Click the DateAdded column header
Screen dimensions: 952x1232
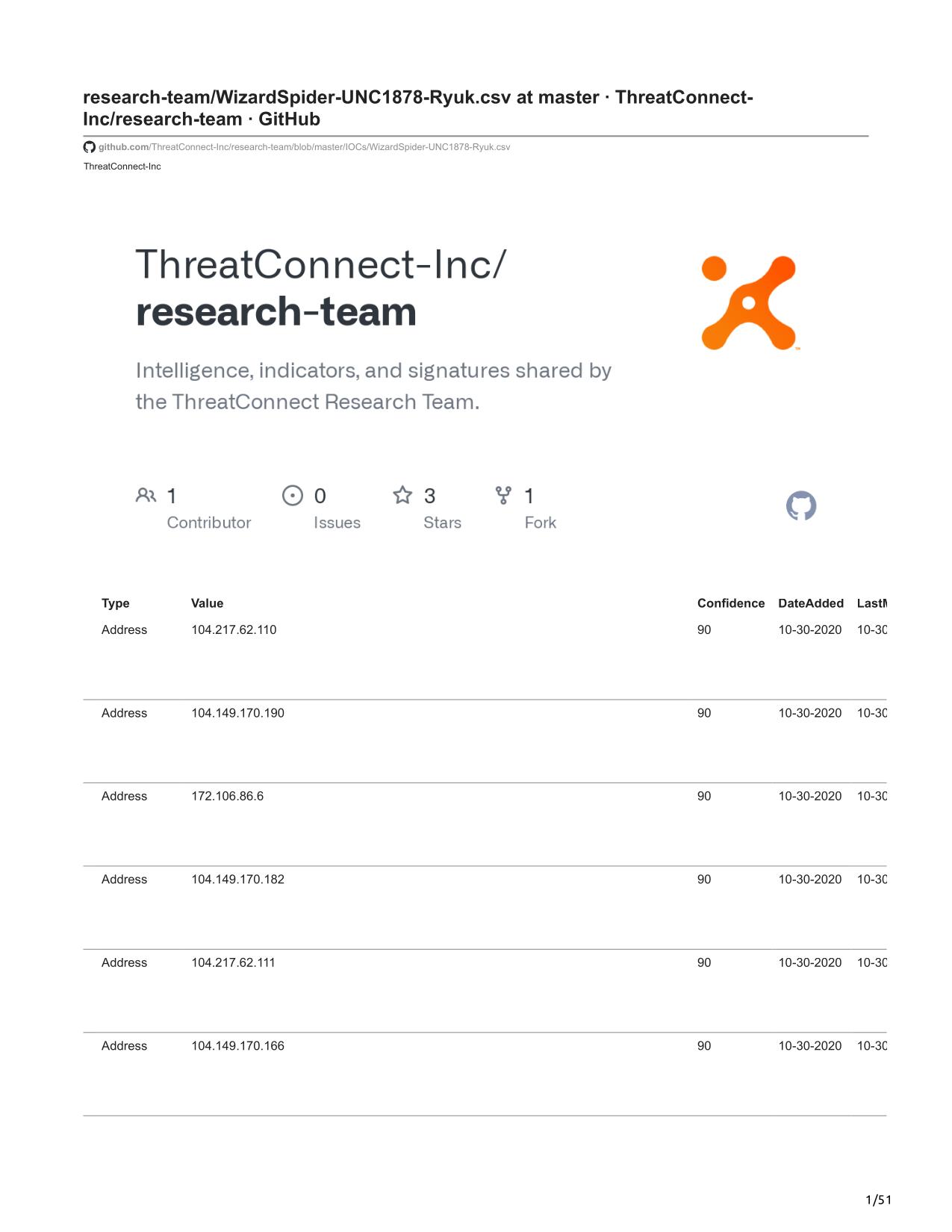point(811,603)
